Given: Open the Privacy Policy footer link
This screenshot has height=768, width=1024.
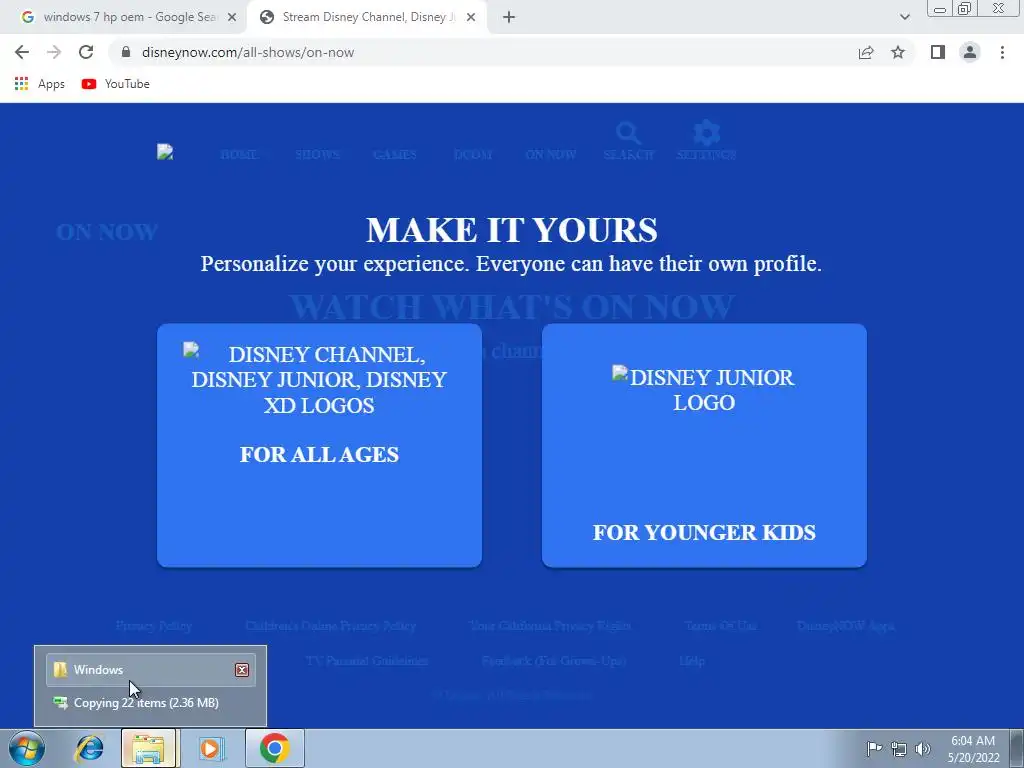Looking at the screenshot, I should click(x=154, y=626).
